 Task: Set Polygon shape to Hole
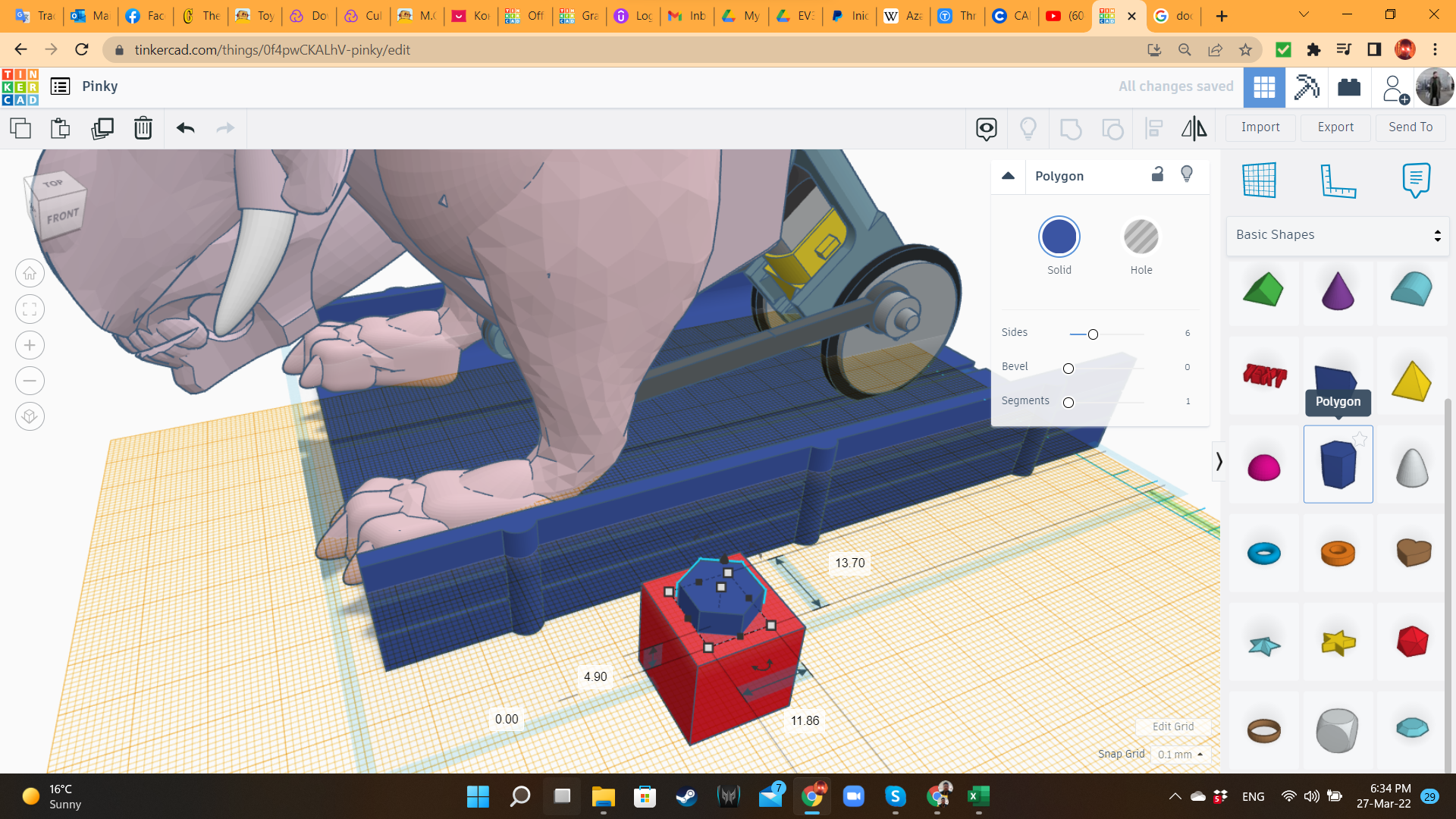click(x=1141, y=237)
